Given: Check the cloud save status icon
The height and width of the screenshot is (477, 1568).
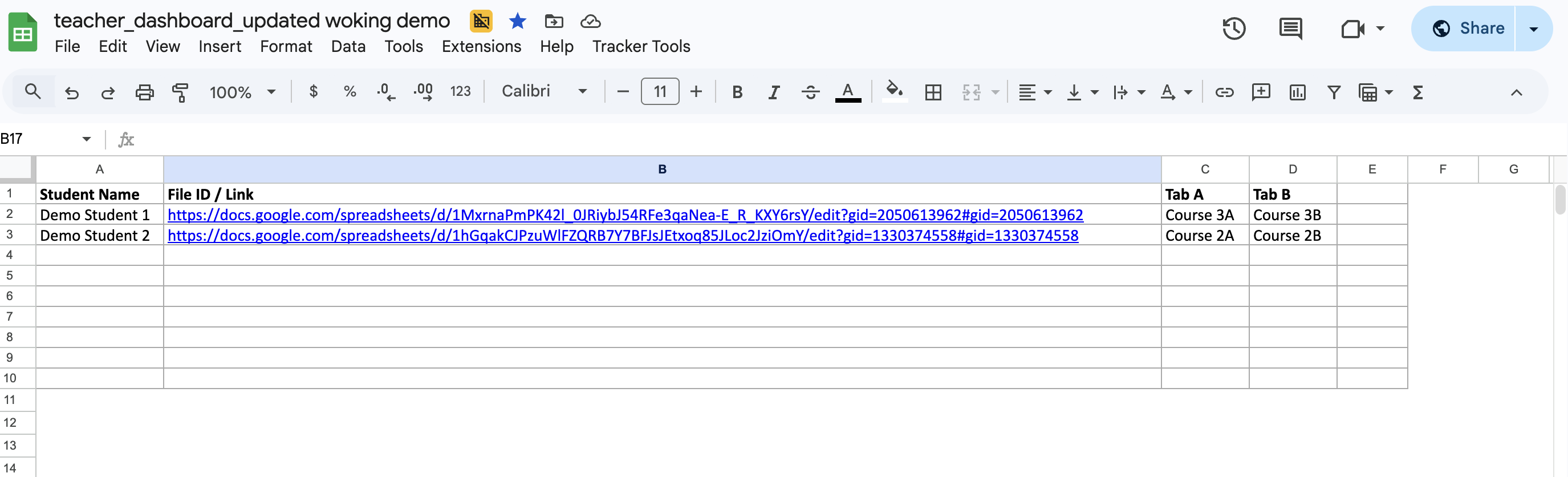Looking at the screenshot, I should pos(591,21).
